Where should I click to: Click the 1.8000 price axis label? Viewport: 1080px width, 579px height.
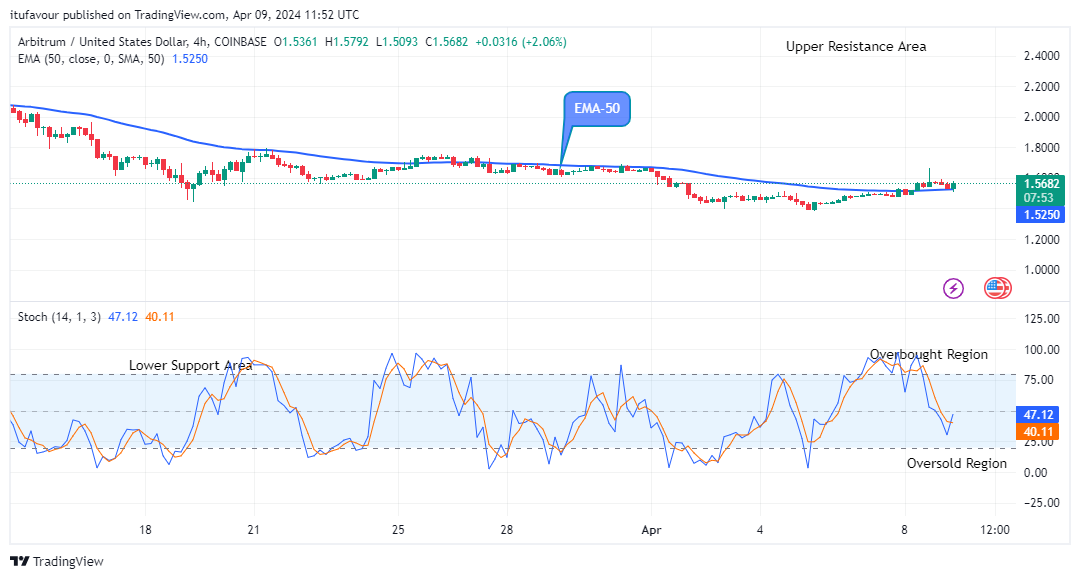tap(1041, 147)
